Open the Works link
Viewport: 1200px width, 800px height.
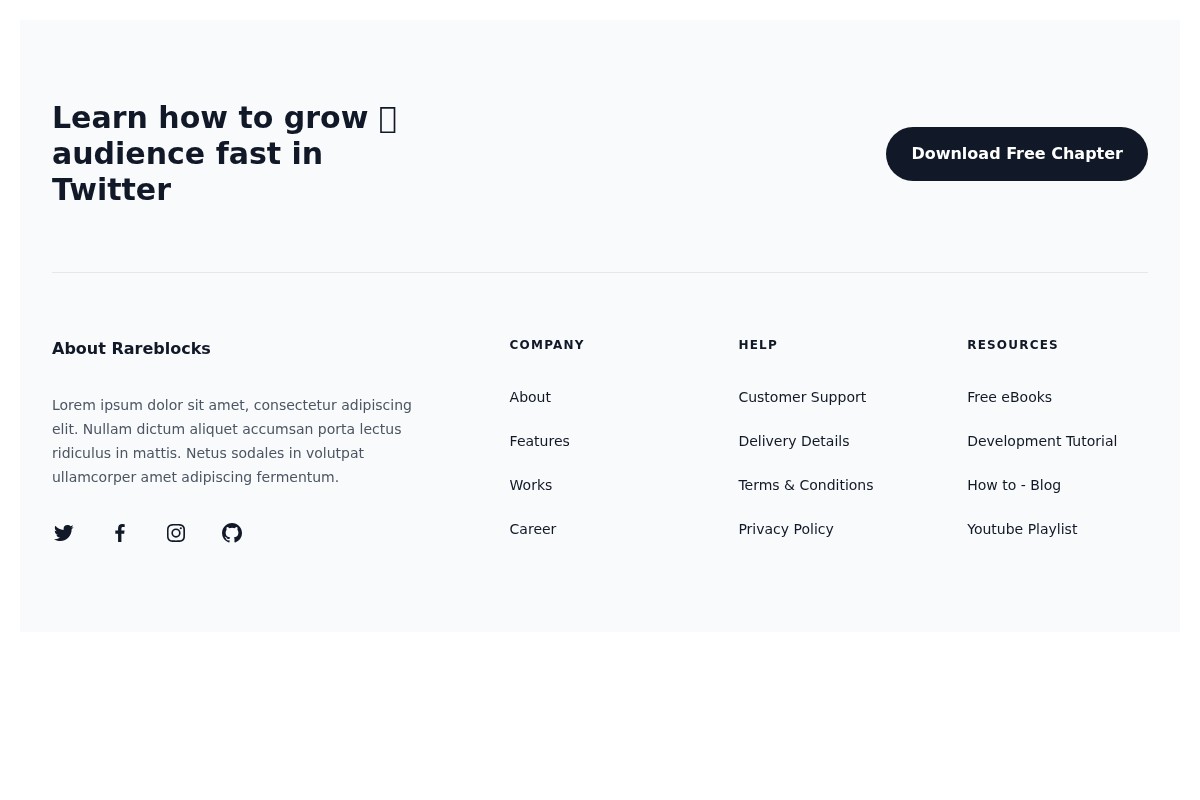(530, 485)
